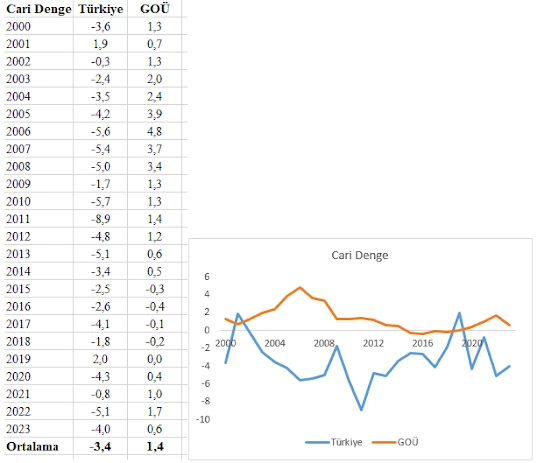Select the blue Türkiye line lowest point
537x463 pixels.
[361, 409]
